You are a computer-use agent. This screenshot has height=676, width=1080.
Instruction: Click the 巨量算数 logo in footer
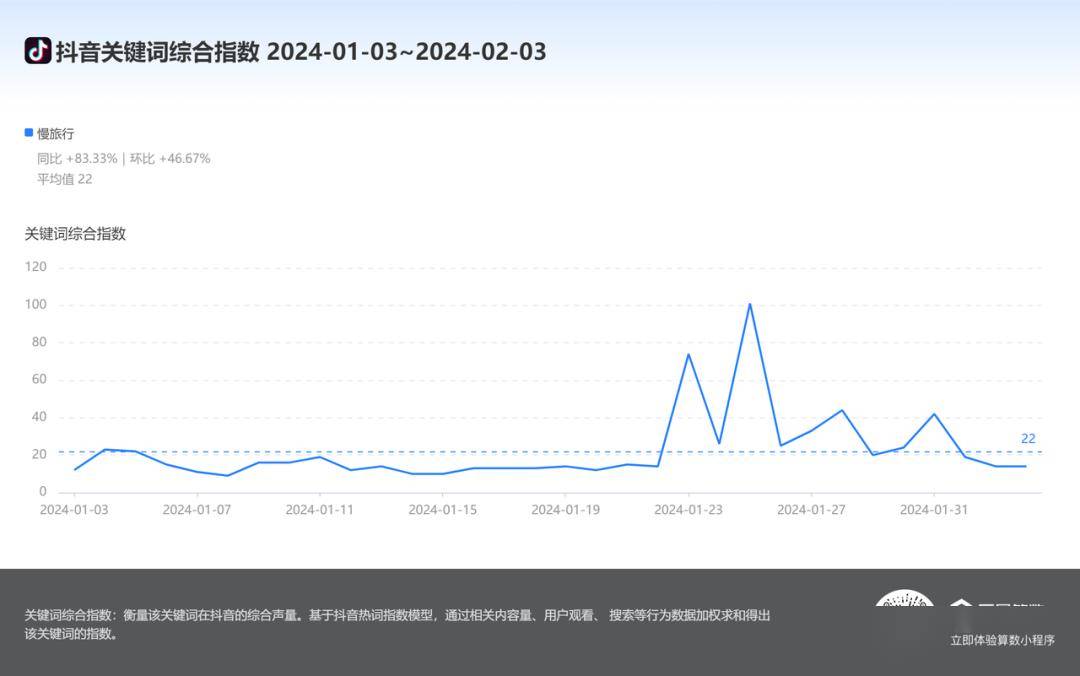tap(996, 605)
